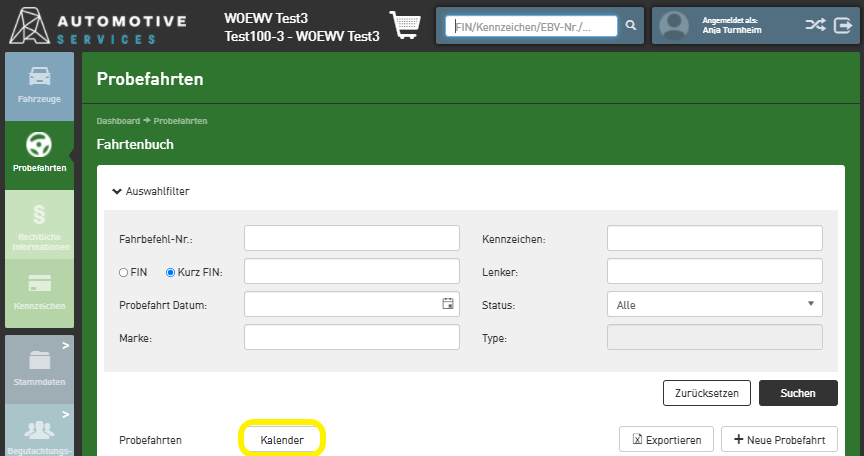The width and height of the screenshot is (864, 456).
Task: Select the FIN radio button
Action: click(124, 272)
